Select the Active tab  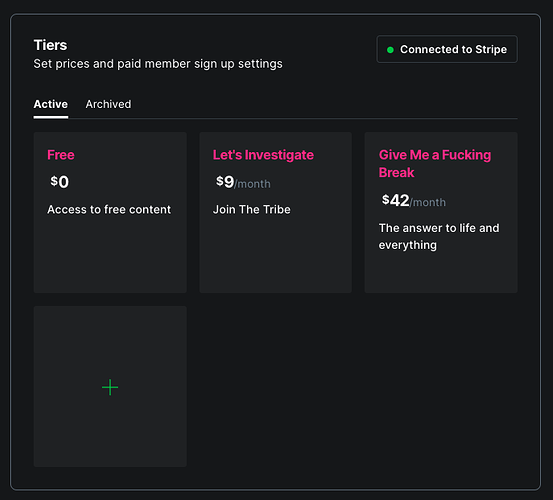(51, 104)
